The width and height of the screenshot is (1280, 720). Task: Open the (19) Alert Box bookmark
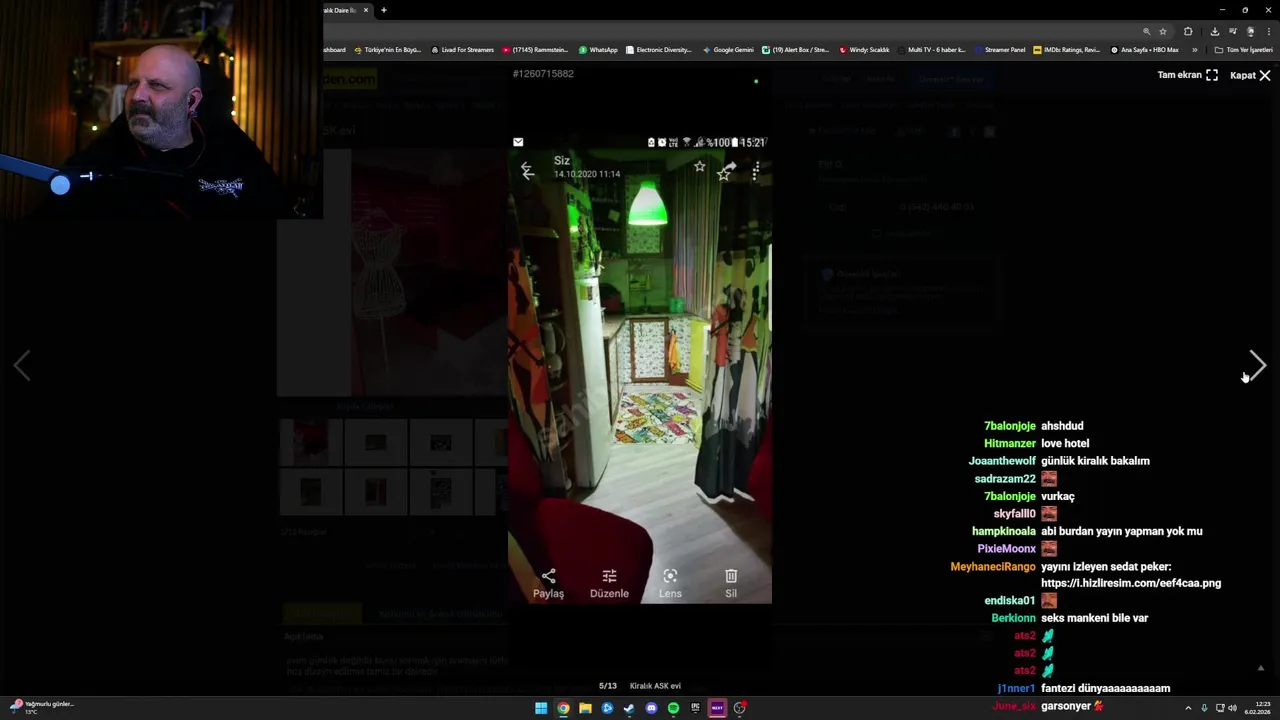[795, 50]
